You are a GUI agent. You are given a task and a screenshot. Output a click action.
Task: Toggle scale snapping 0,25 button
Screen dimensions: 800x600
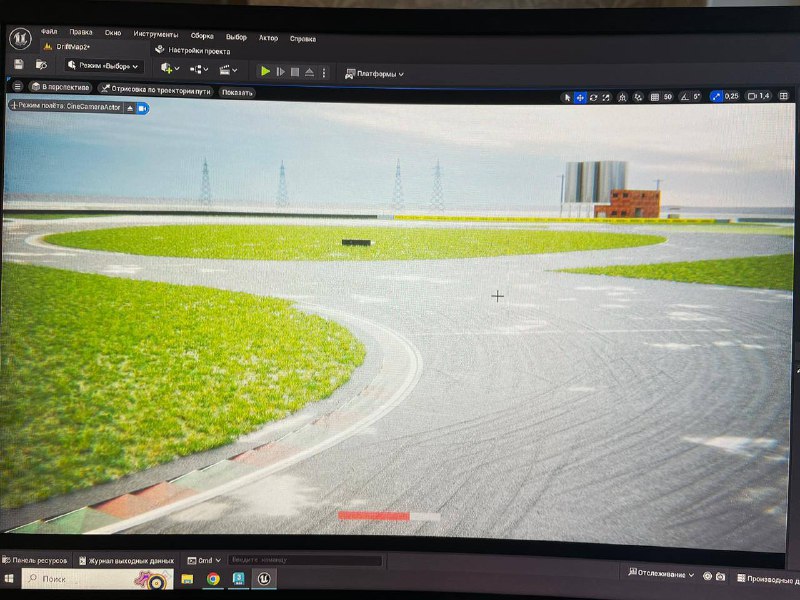(716, 97)
